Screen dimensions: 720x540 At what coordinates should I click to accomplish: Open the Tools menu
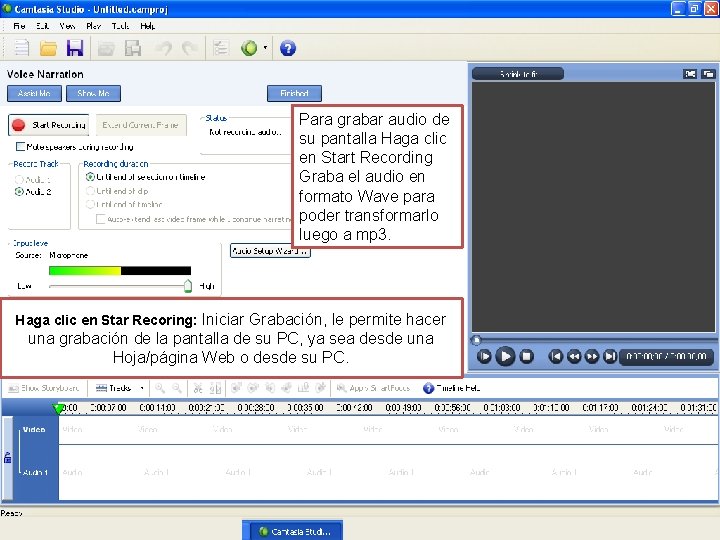(x=120, y=26)
